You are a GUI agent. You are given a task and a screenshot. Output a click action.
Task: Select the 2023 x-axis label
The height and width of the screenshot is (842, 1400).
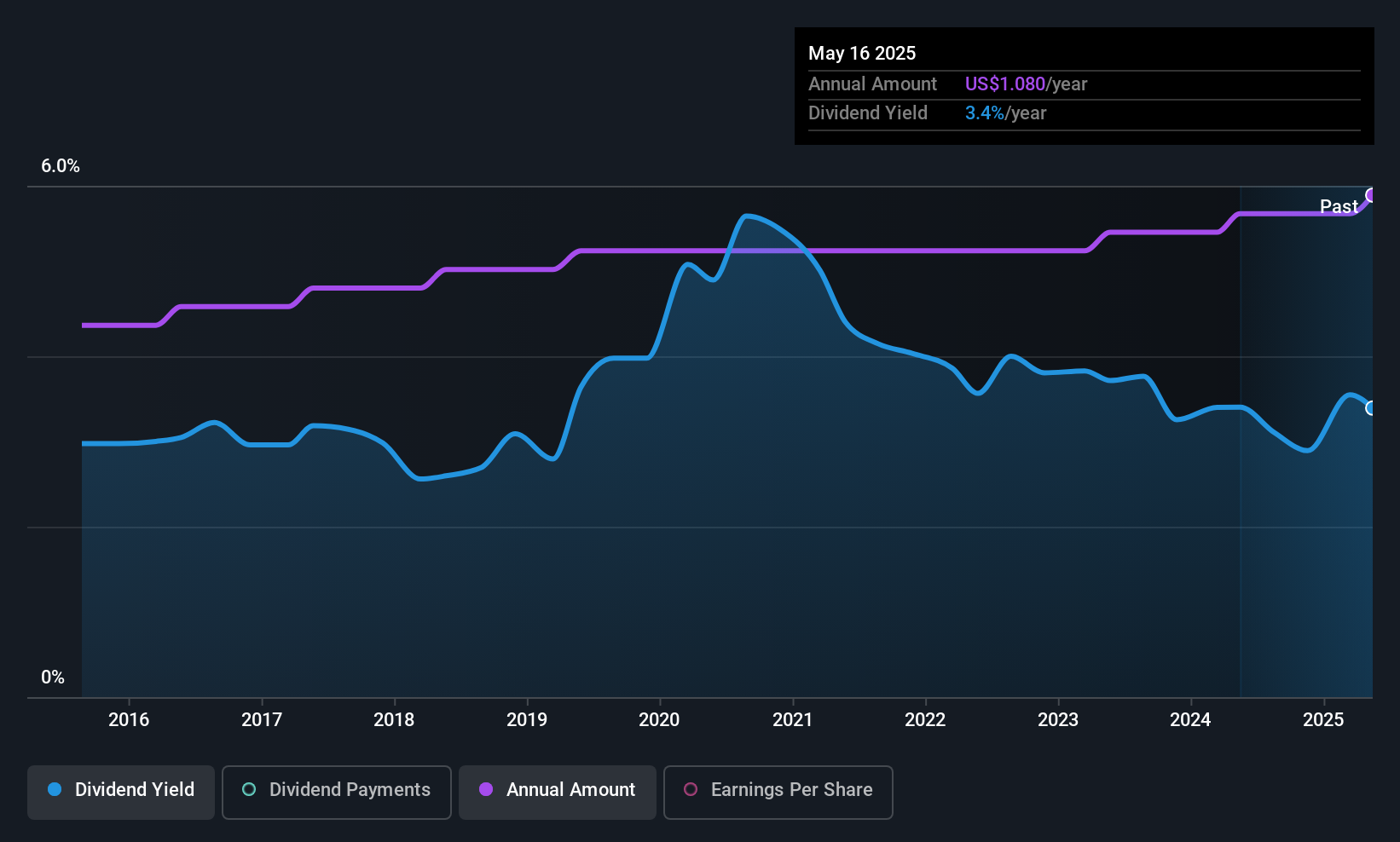tap(1057, 720)
